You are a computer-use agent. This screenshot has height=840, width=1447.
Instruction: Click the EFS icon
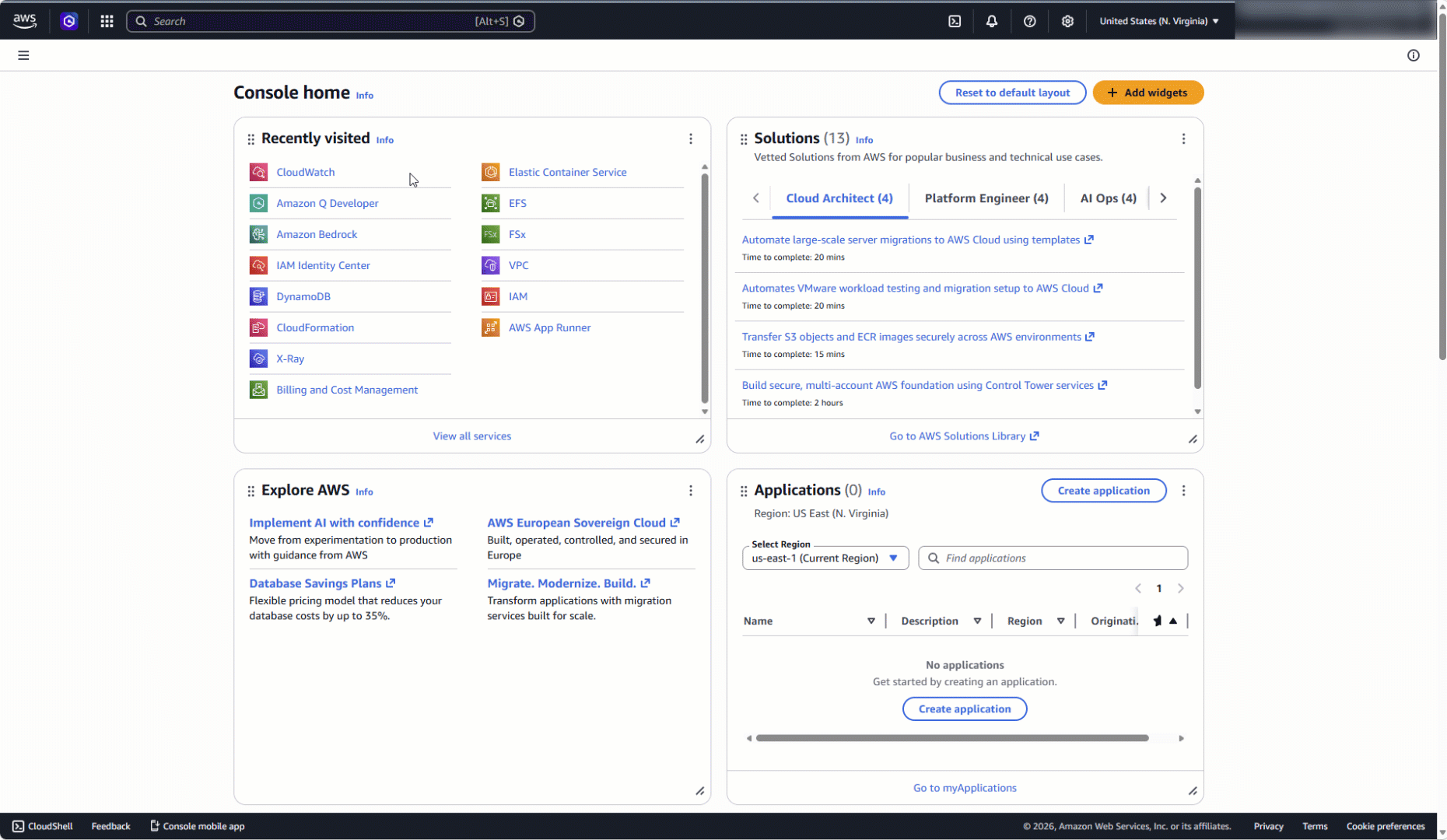pos(490,203)
